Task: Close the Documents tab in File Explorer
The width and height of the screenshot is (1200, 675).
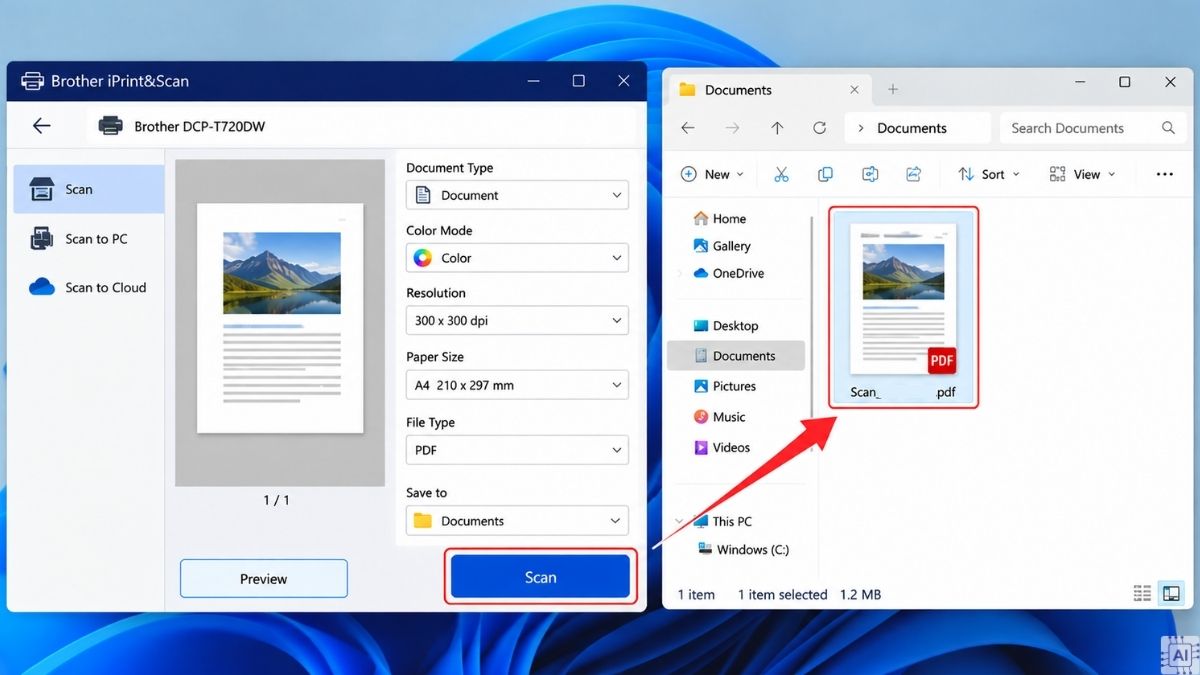Action: point(854,90)
